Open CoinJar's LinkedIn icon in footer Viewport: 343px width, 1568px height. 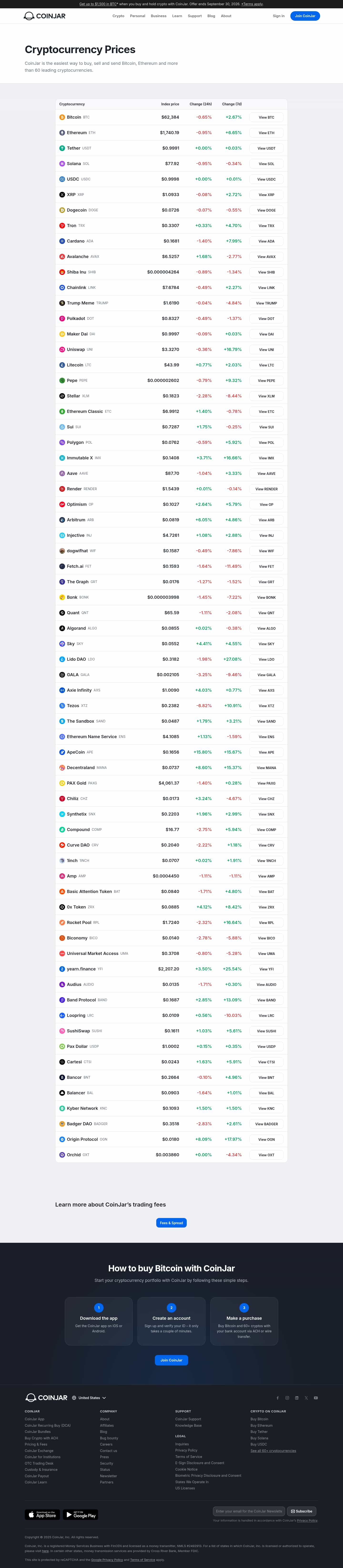click(x=297, y=1398)
